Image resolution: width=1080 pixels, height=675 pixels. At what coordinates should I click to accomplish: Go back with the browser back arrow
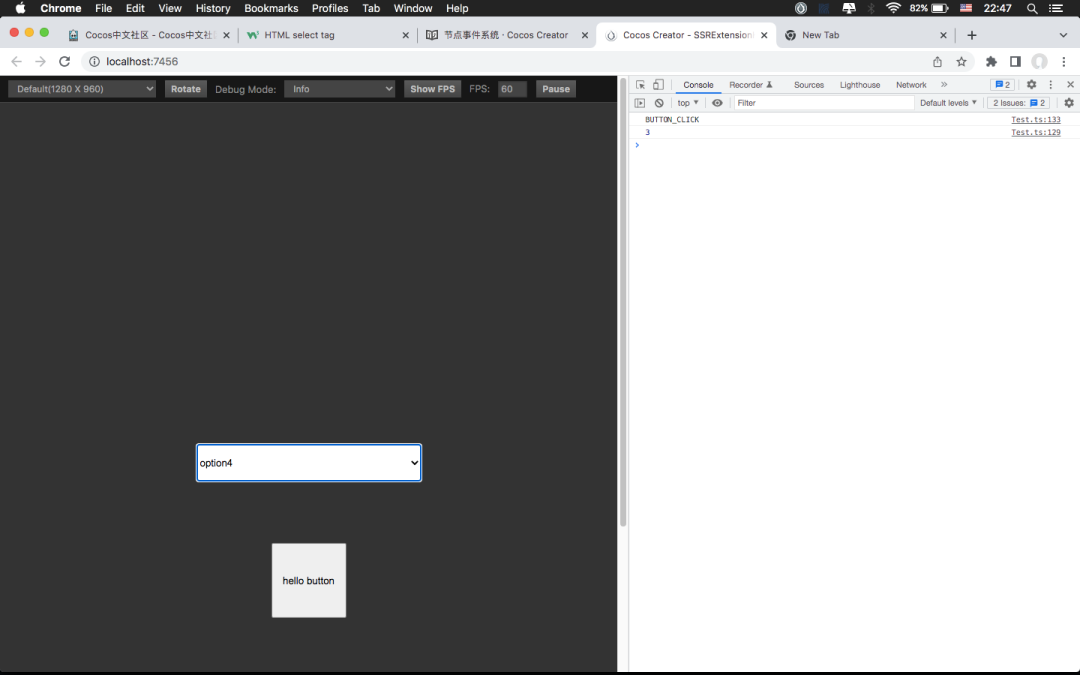[17, 61]
